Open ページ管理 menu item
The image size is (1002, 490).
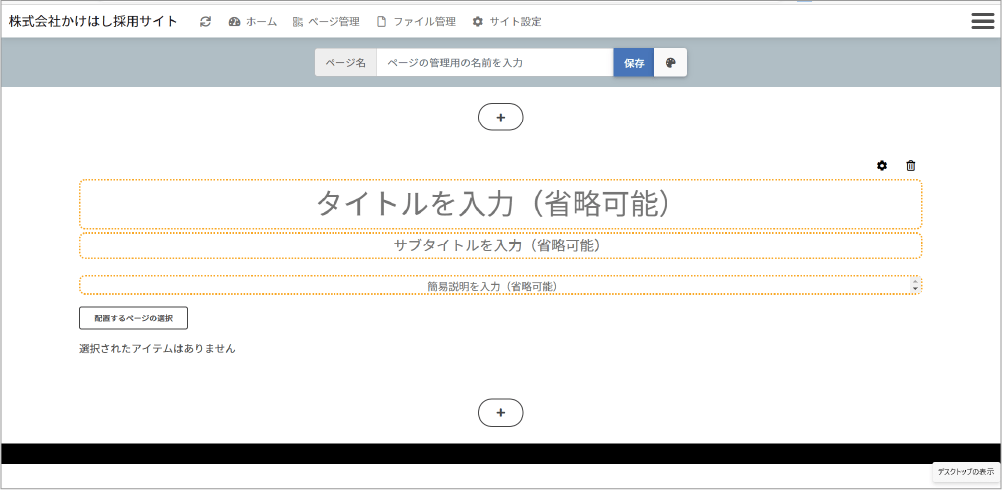pyautogui.click(x=326, y=22)
